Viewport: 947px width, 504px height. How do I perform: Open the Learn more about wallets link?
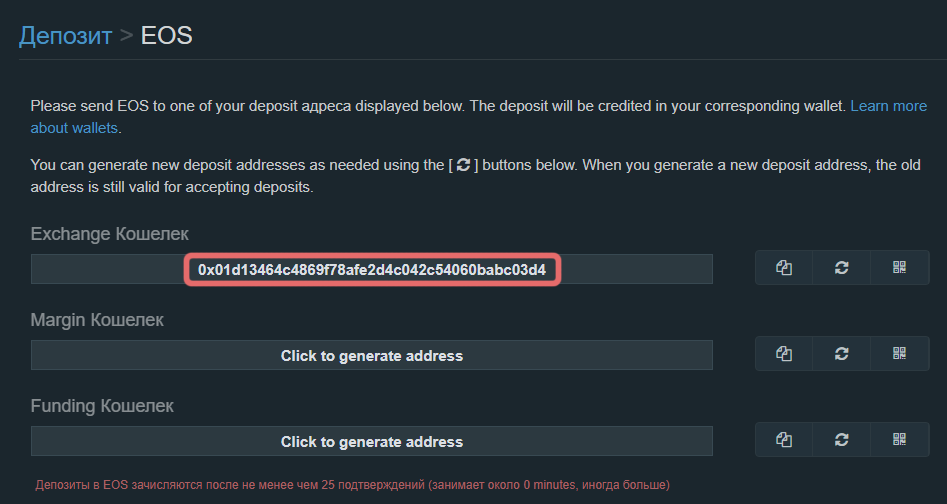pos(888,106)
